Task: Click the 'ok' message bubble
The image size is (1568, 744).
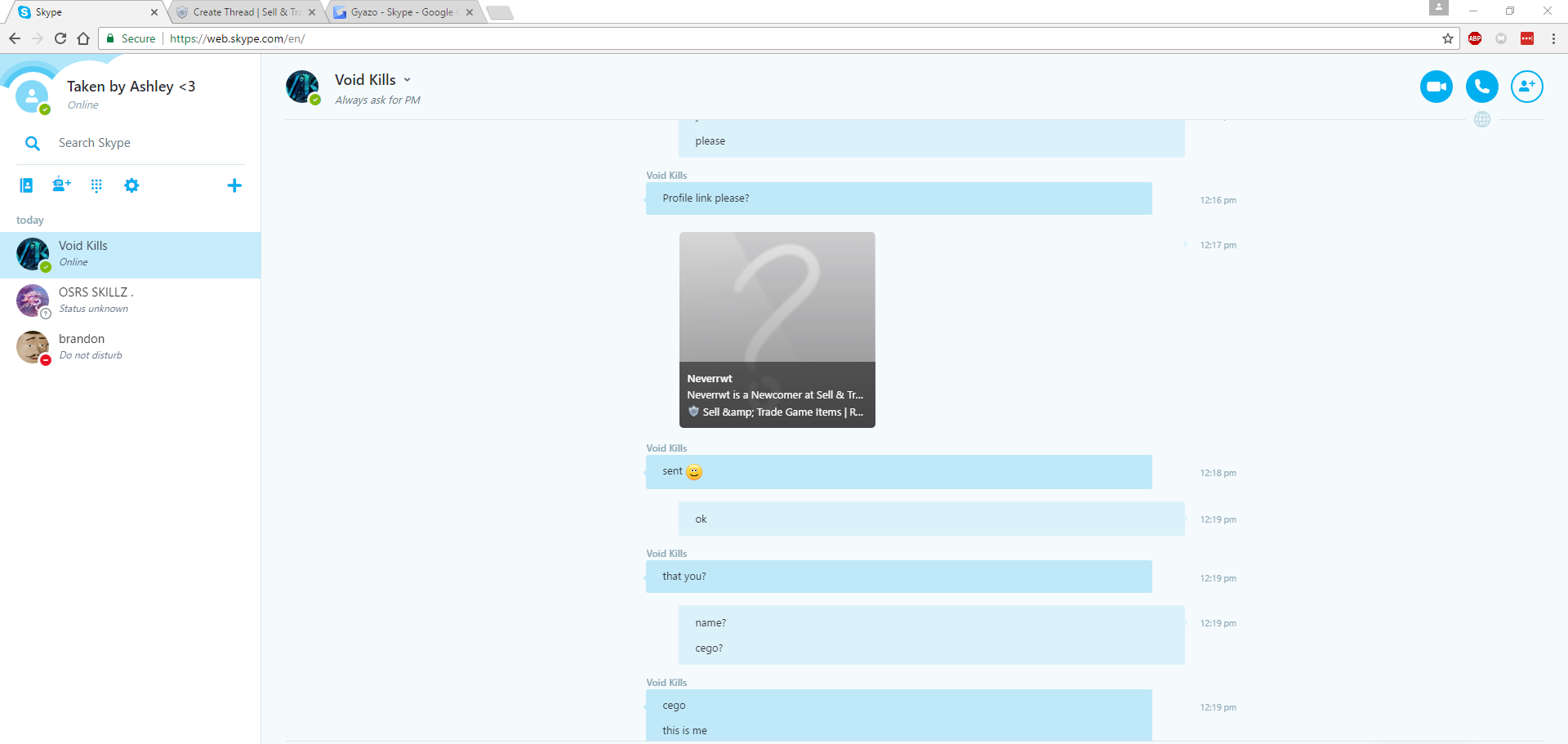Action: pyautogui.click(x=931, y=519)
